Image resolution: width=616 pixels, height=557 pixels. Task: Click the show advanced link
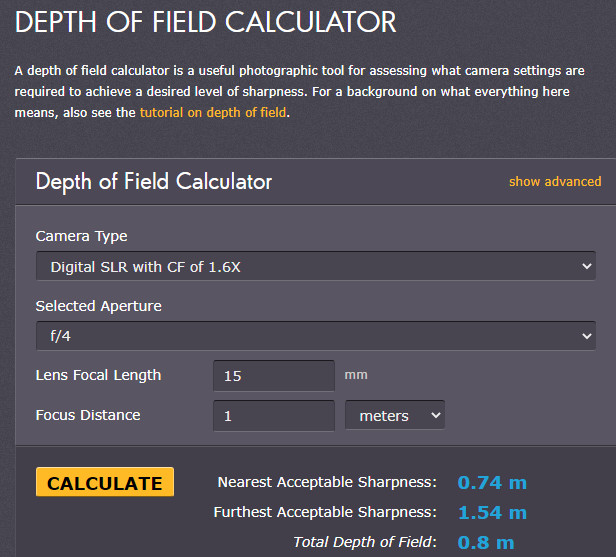tap(555, 181)
